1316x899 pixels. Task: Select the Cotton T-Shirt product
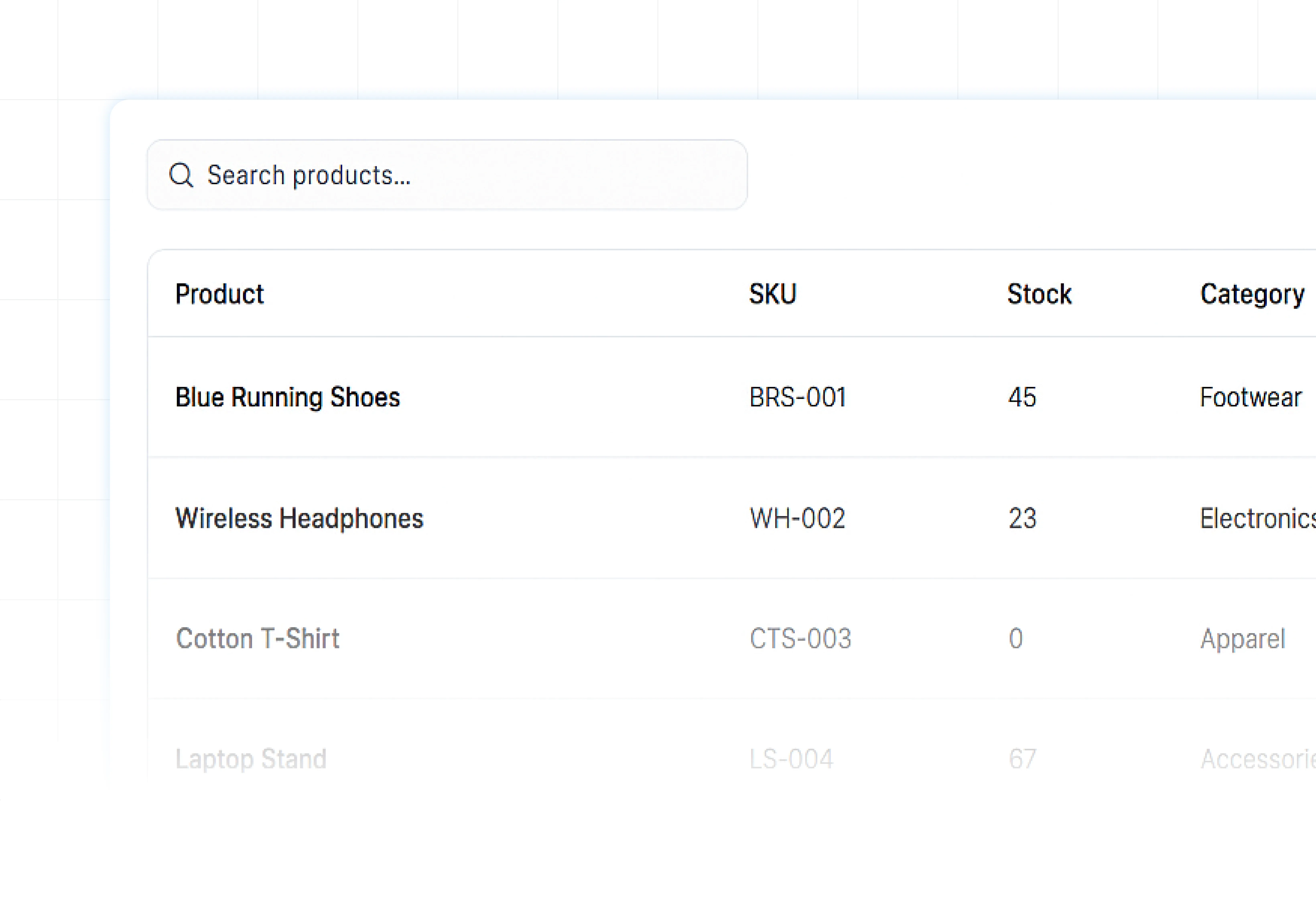pyautogui.click(x=258, y=639)
